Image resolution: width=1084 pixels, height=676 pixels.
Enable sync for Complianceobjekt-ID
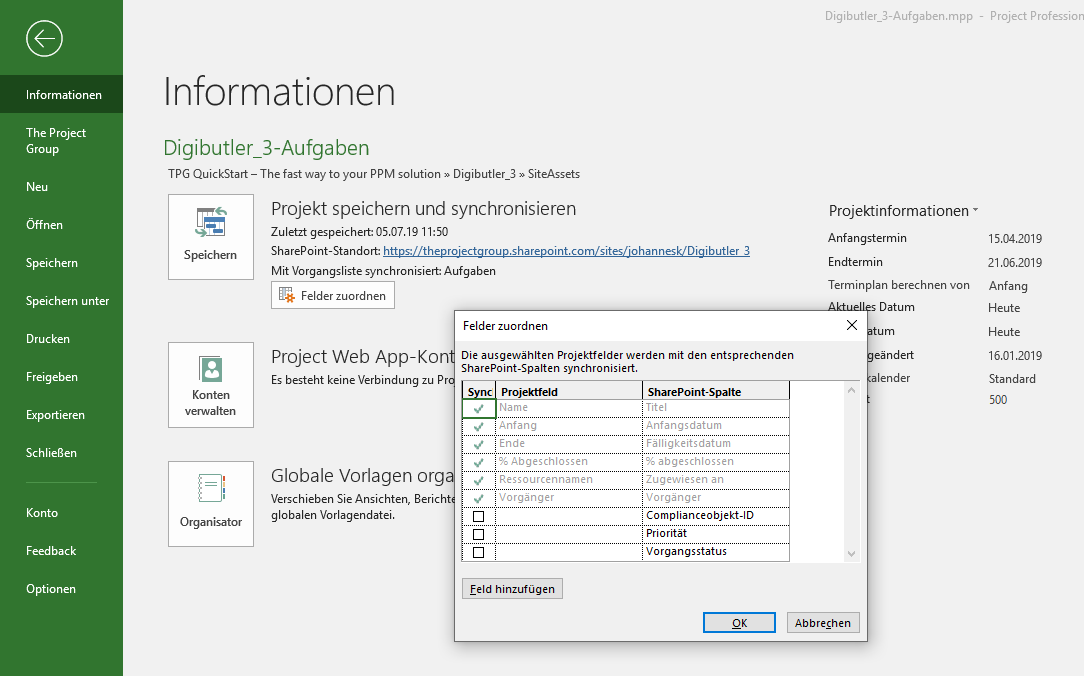[x=478, y=516]
